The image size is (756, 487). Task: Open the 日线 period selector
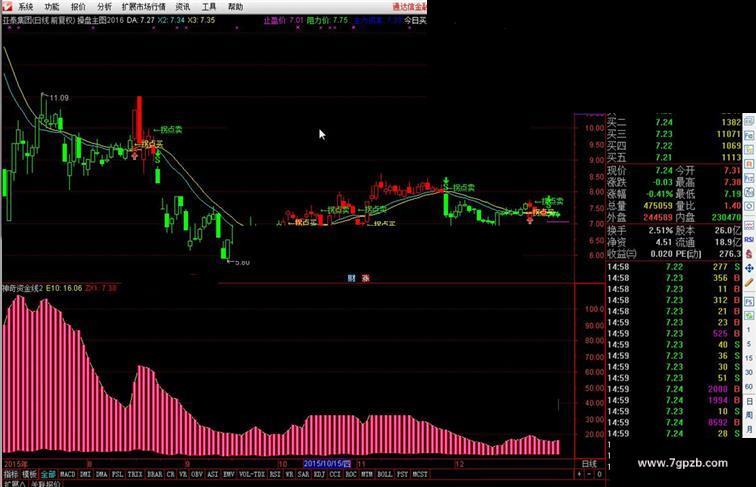(589, 464)
